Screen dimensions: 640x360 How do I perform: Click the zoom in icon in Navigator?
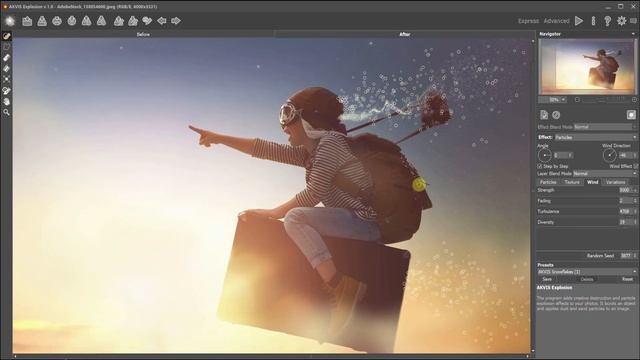pyautogui.click(x=634, y=100)
